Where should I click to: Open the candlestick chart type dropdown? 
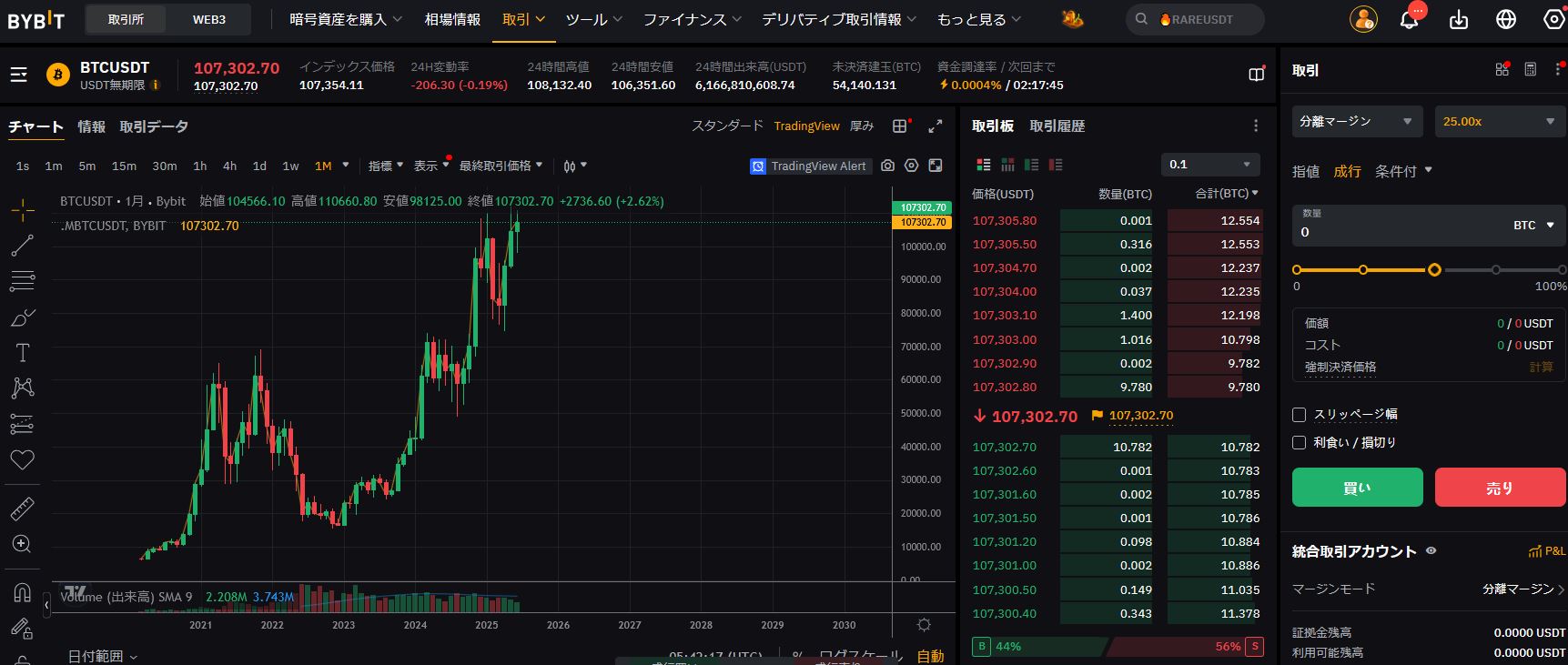point(574,166)
